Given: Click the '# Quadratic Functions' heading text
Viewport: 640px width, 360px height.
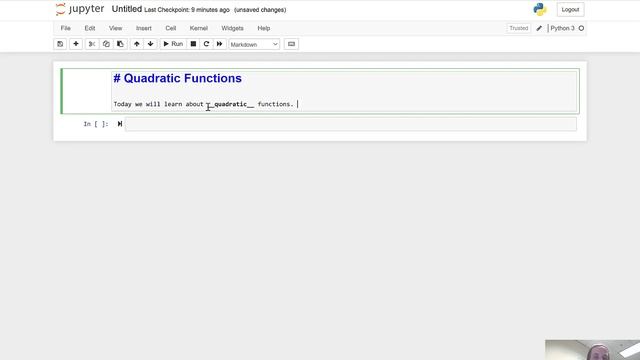Looking at the screenshot, I should (x=178, y=78).
